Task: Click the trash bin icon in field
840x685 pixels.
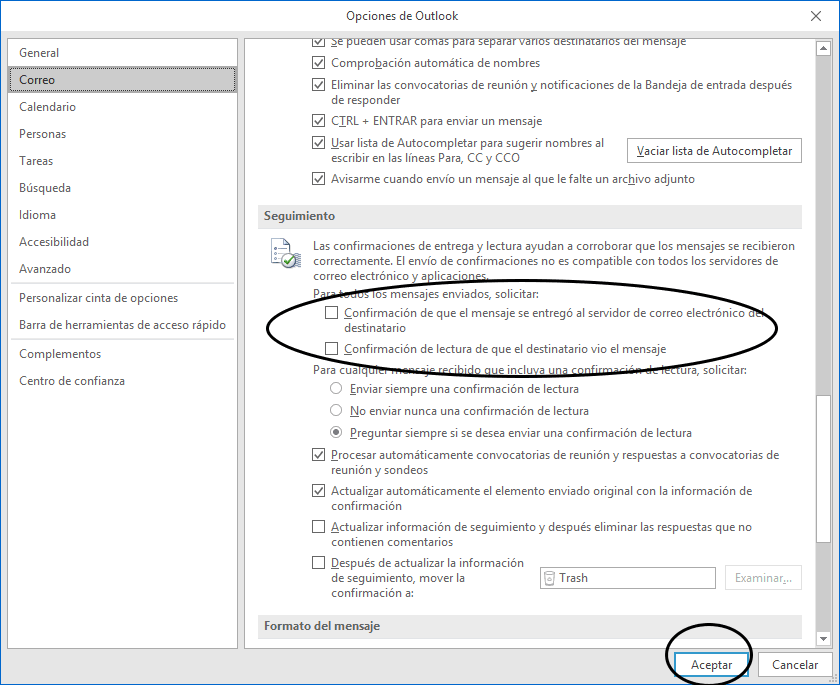Action: coord(549,578)
